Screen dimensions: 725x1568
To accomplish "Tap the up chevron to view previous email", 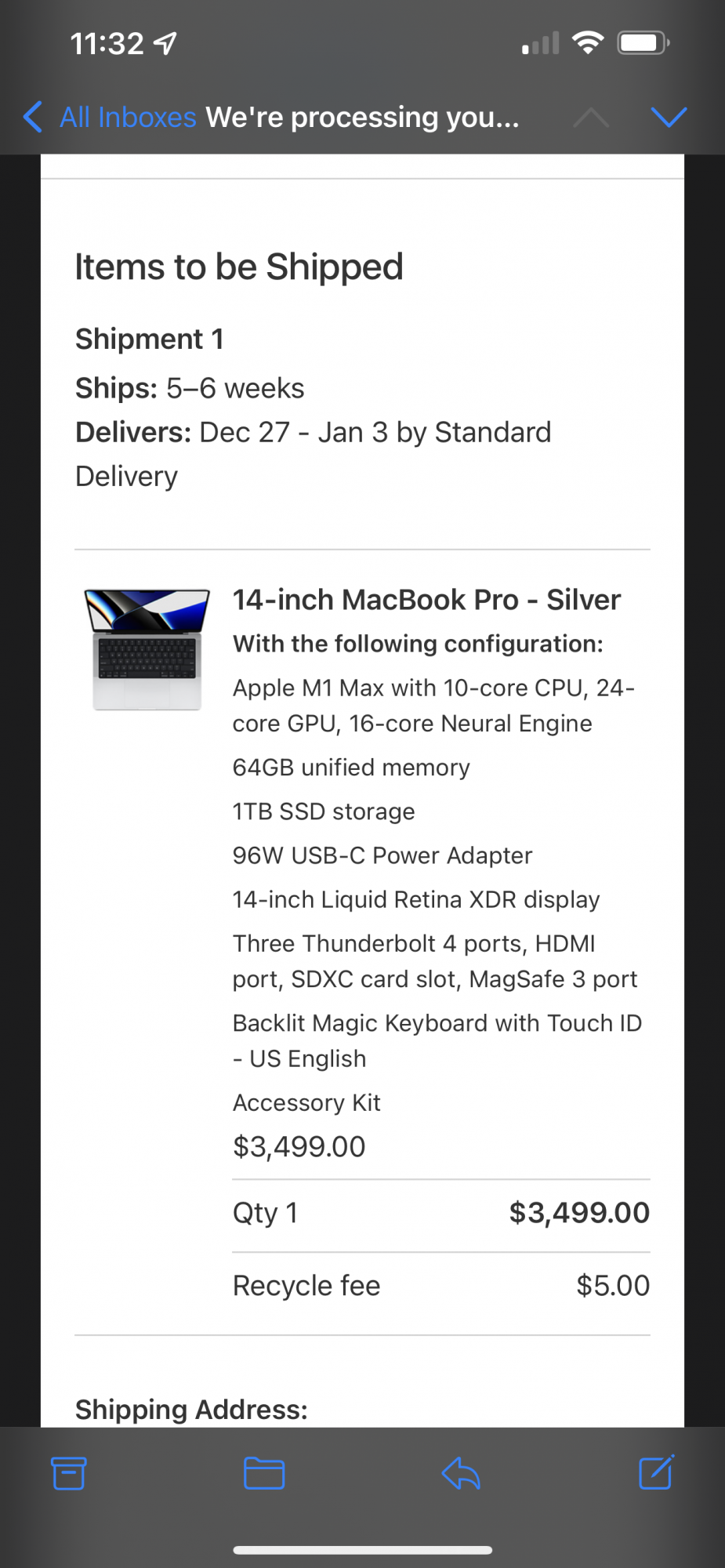I will pyautogui.click(x=592, y=118).
